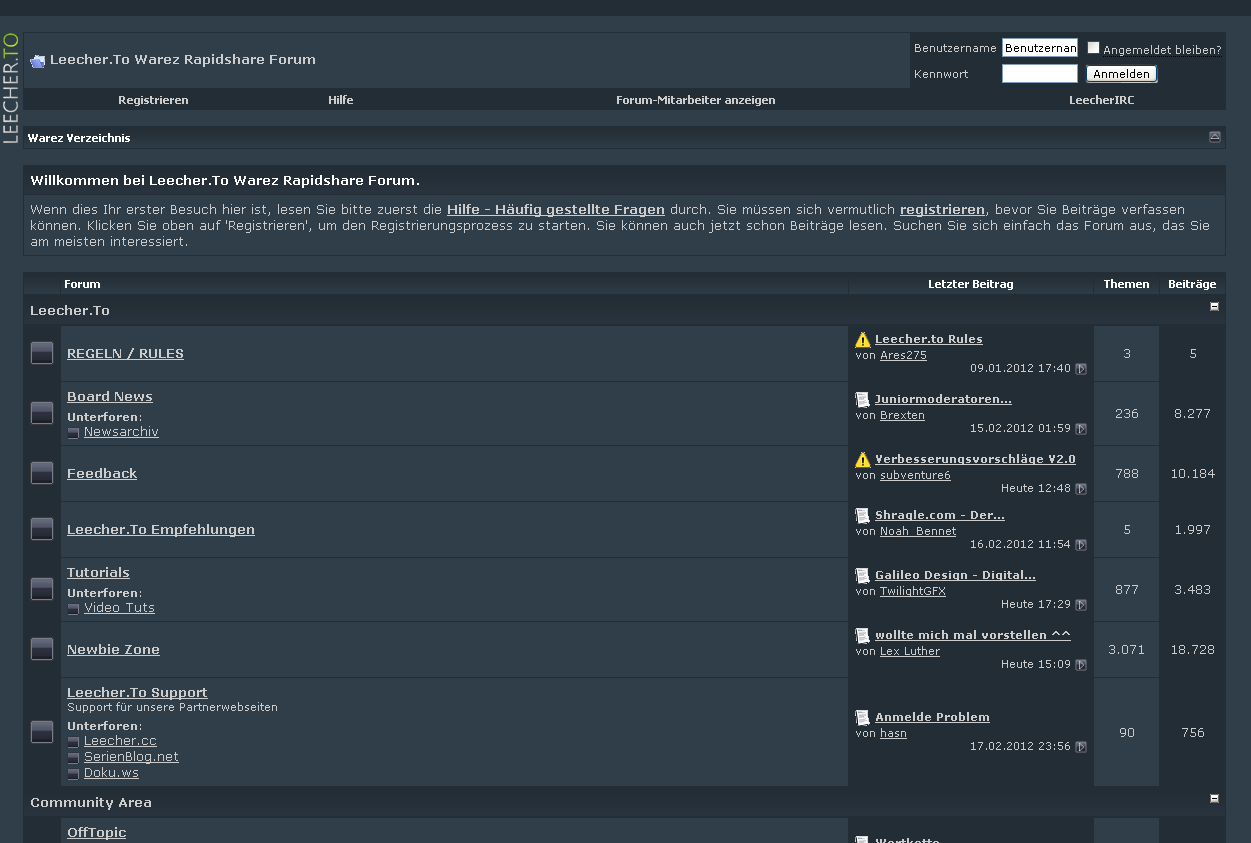Click the small icon beside SerienBlog.net subforum
This screenshot has height=843, width=1251.
(x=73, y=758)
